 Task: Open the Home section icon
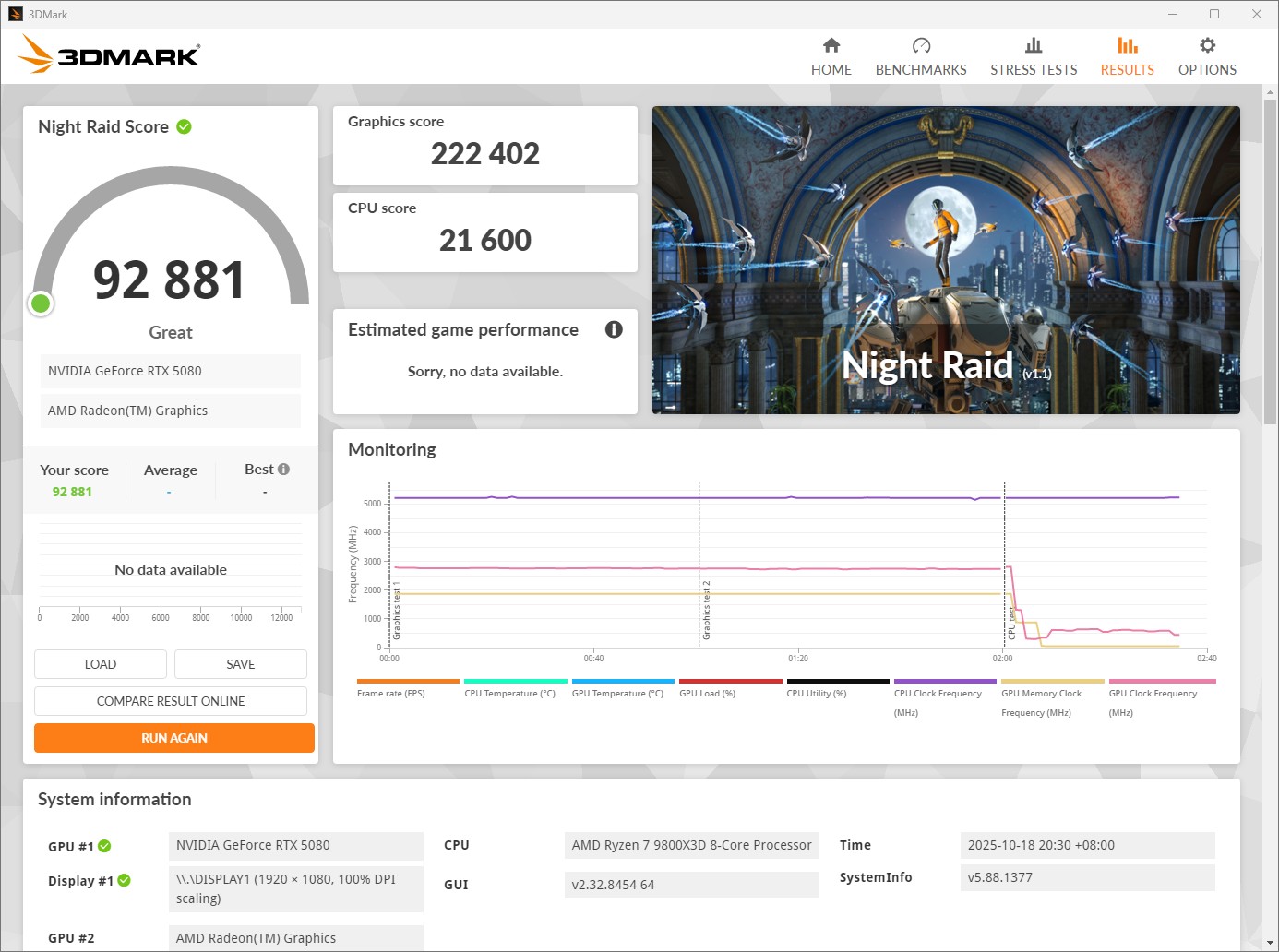coord(831,46)
